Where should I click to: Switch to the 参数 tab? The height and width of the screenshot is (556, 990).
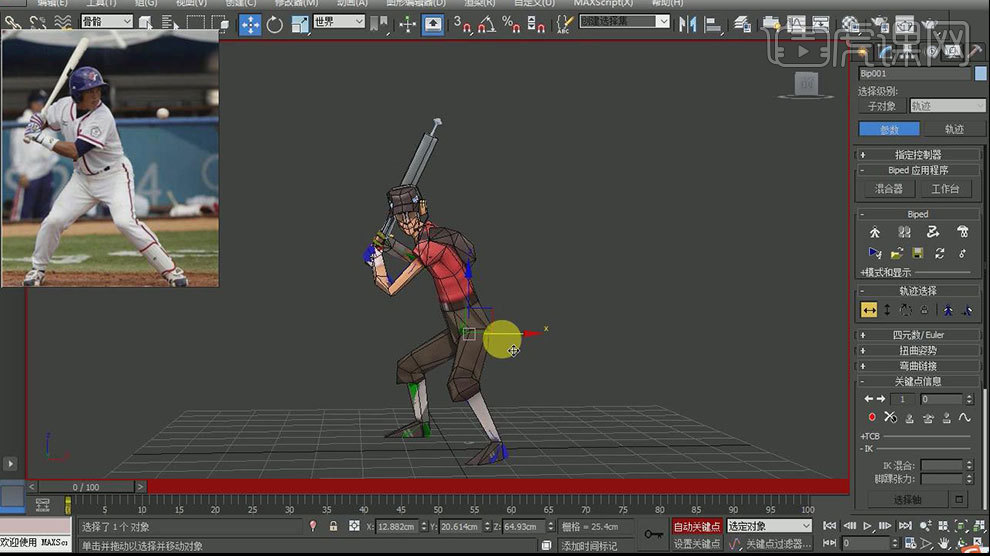[889, 129]
